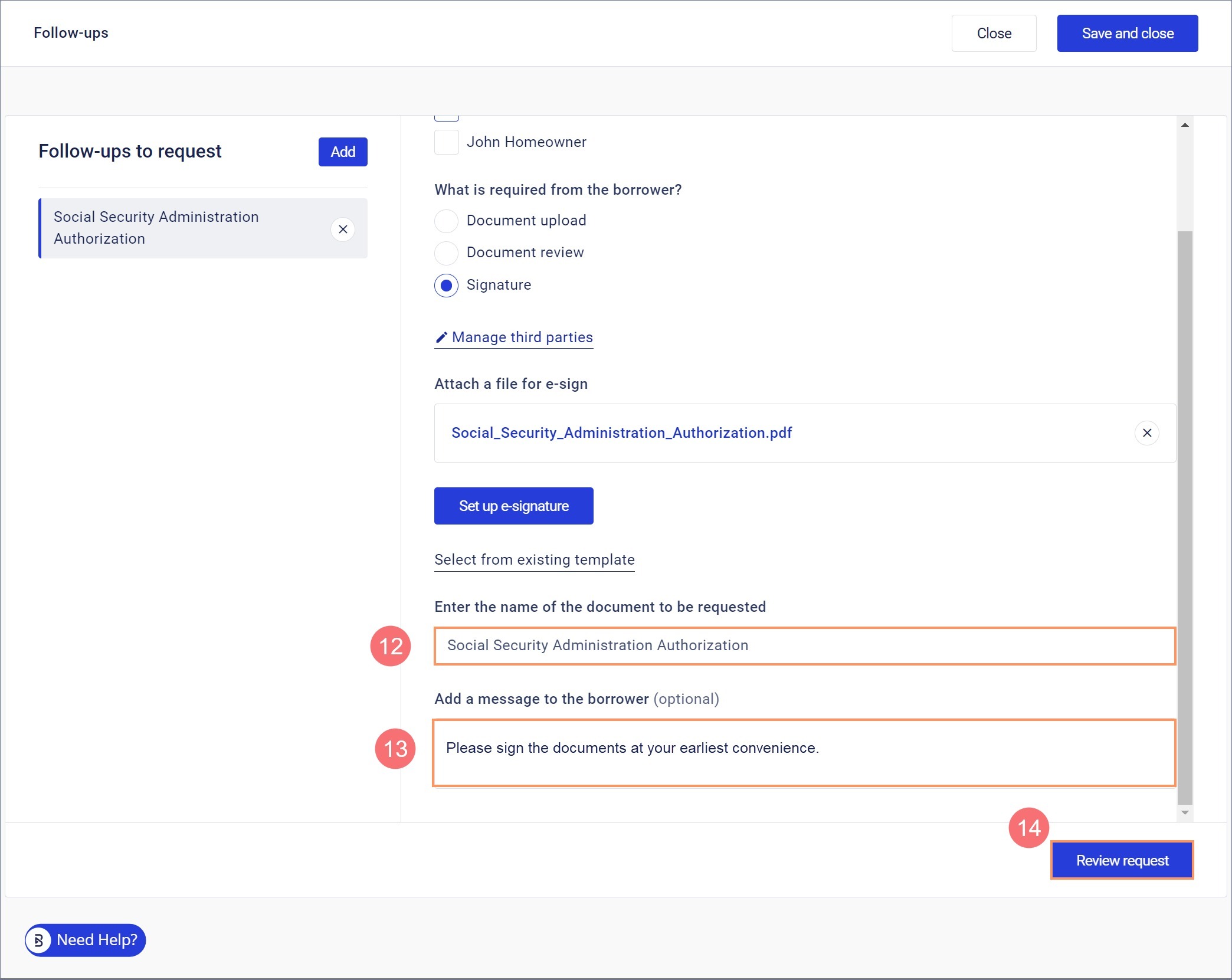Image resolution: width=1232 pixels, height=980 pixels.
Task: Remove the Social Security follow-up item
Action: point(343,229)
